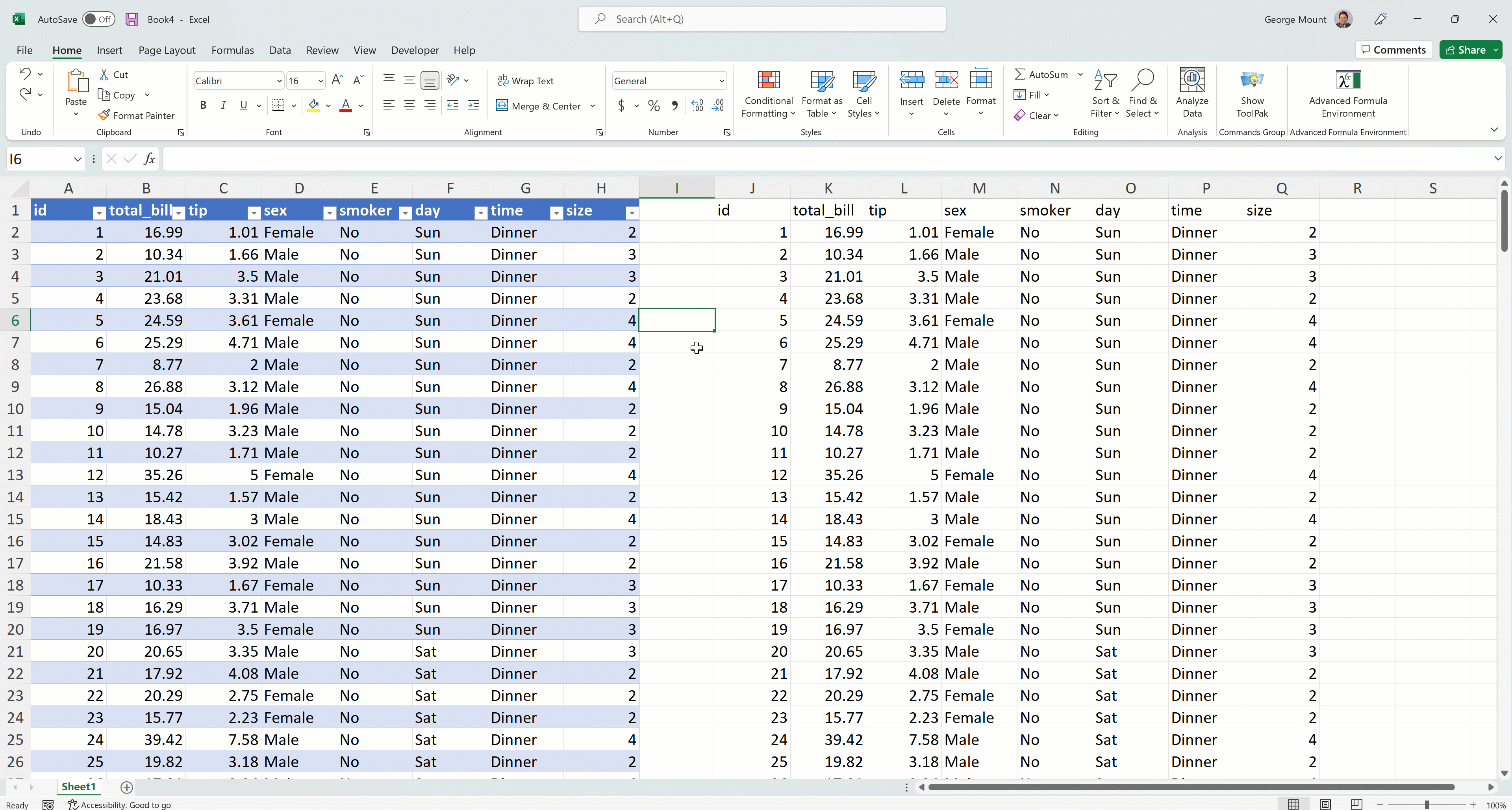This screenshot has width=1512, height=810.
Task: Open the General number format dropdown
Action: point(721,81)
